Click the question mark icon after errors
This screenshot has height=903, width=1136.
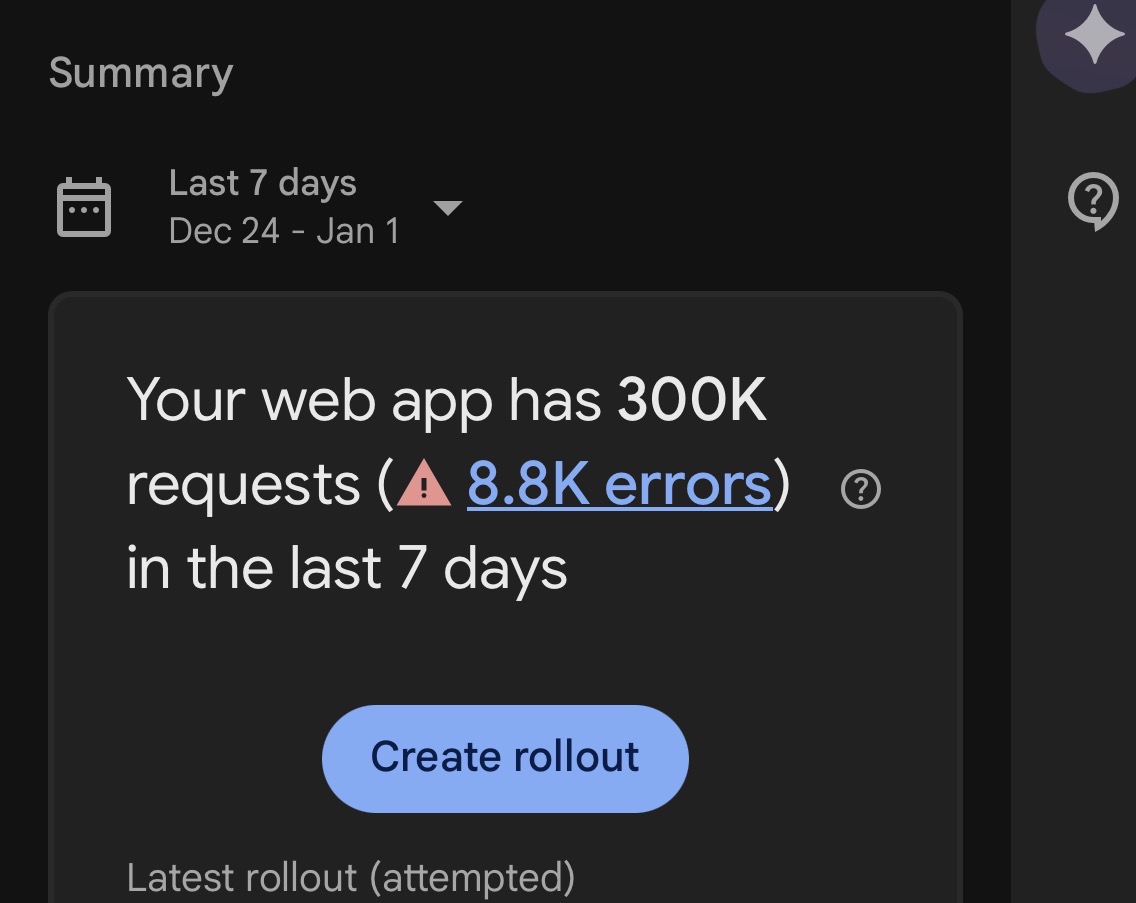(860, 490)
